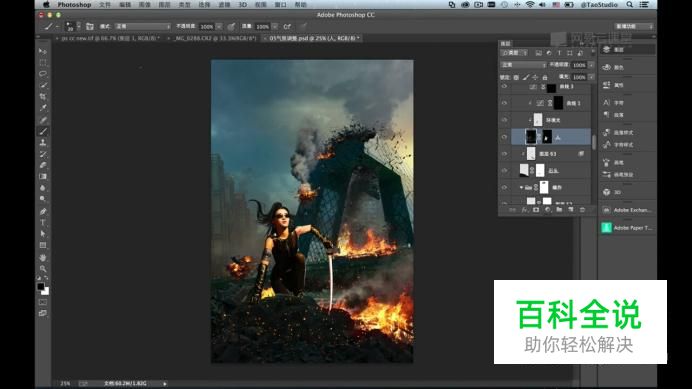Open brush opacity slider arrow
Image resolution: width=692 pixels, height=389 pixels.
[219, 26]
